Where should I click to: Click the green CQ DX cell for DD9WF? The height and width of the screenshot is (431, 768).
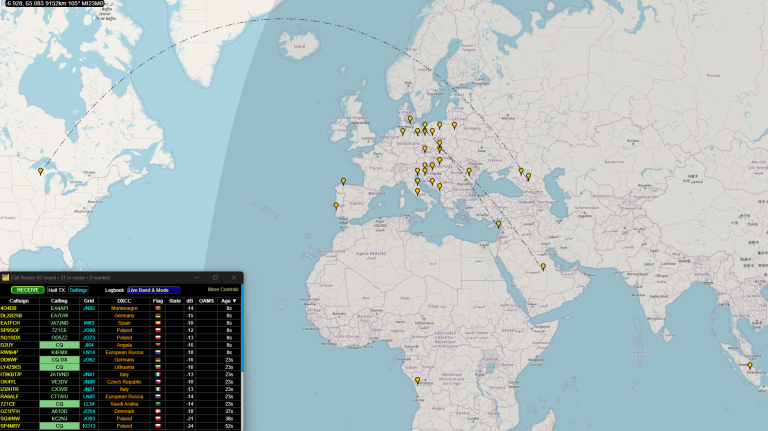(59, 360)
